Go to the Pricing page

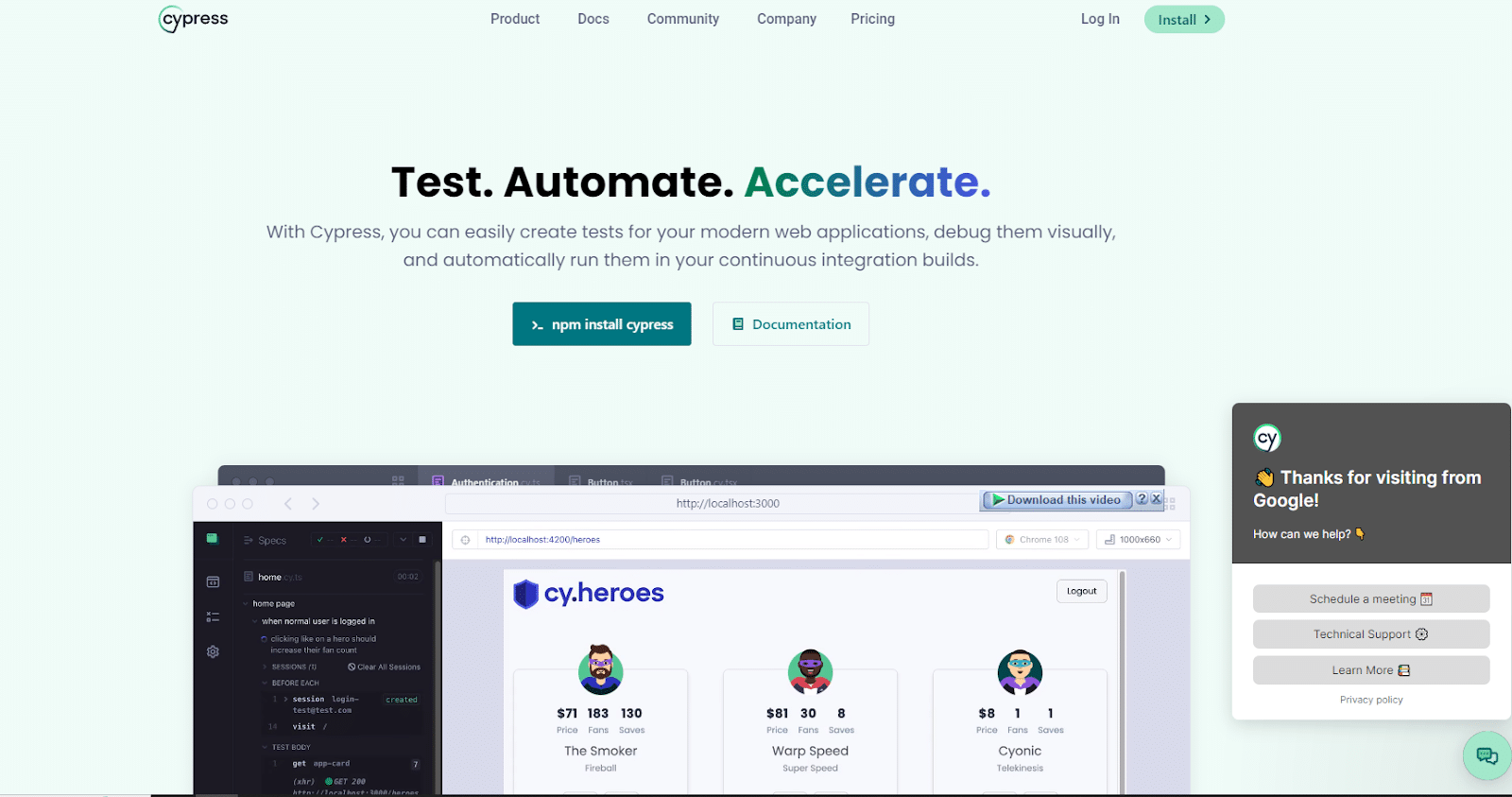click(x=872, y=19)
